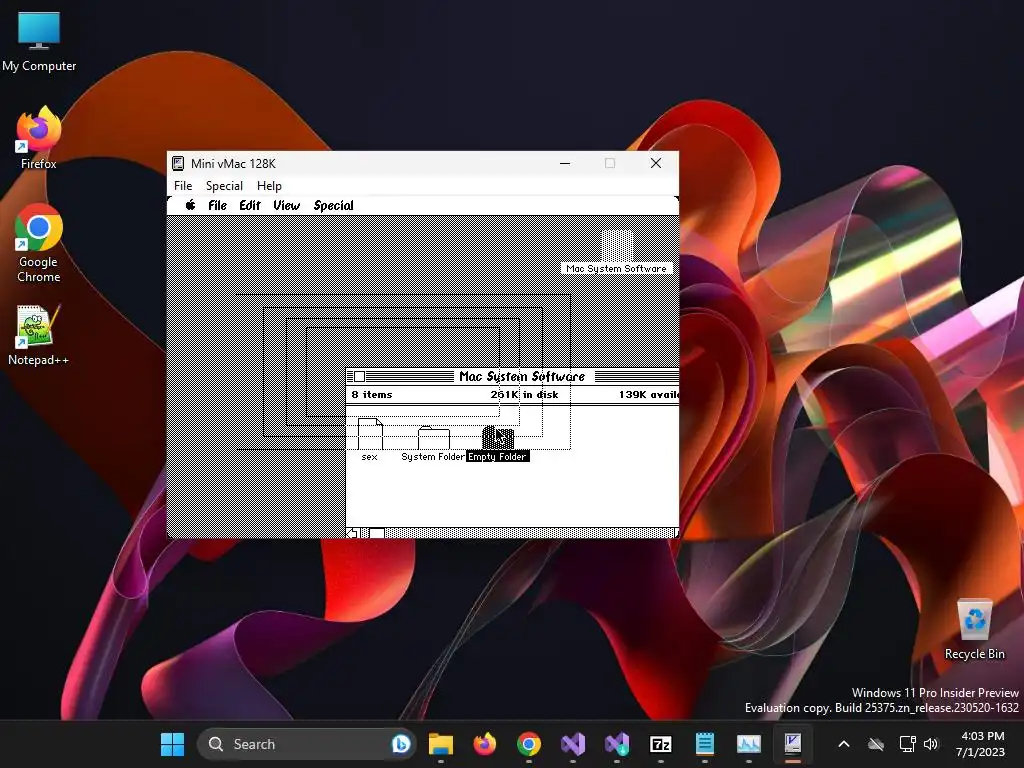
Task: Select the document icon above the first file label
Action: point(370,434)
